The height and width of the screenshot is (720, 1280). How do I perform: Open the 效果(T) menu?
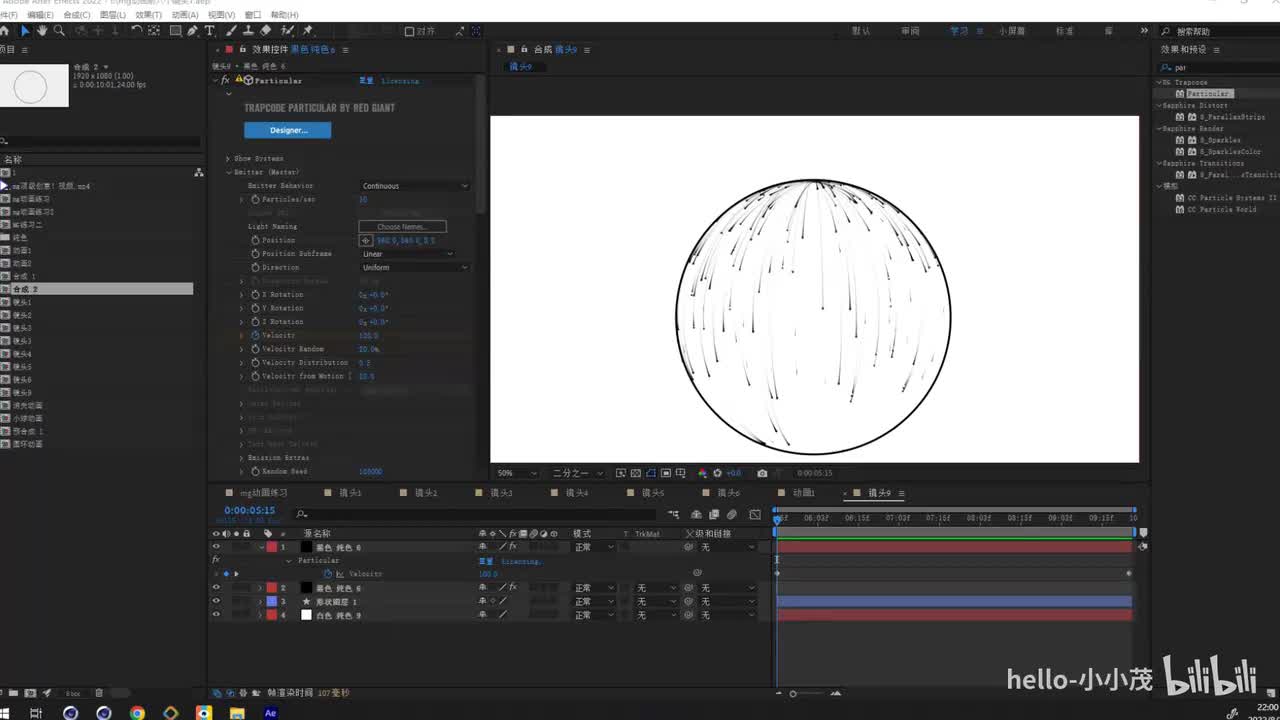(148, 15)
